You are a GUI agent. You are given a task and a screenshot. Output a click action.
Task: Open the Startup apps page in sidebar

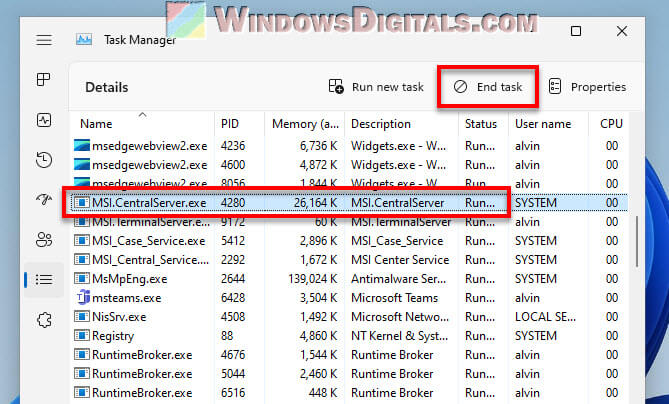click(44, 199)
